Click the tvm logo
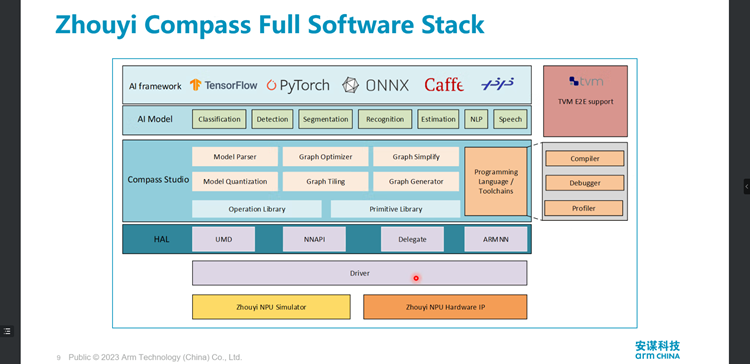750x364 pixels. tap(585, 81)
